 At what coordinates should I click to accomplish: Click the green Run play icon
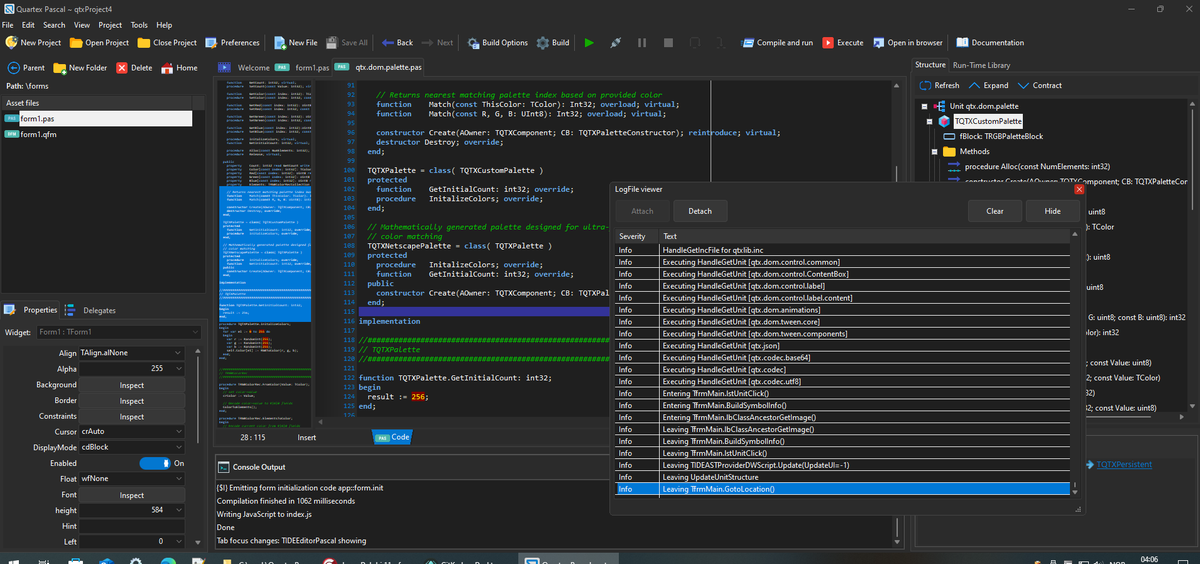click(x=589, y=43)
